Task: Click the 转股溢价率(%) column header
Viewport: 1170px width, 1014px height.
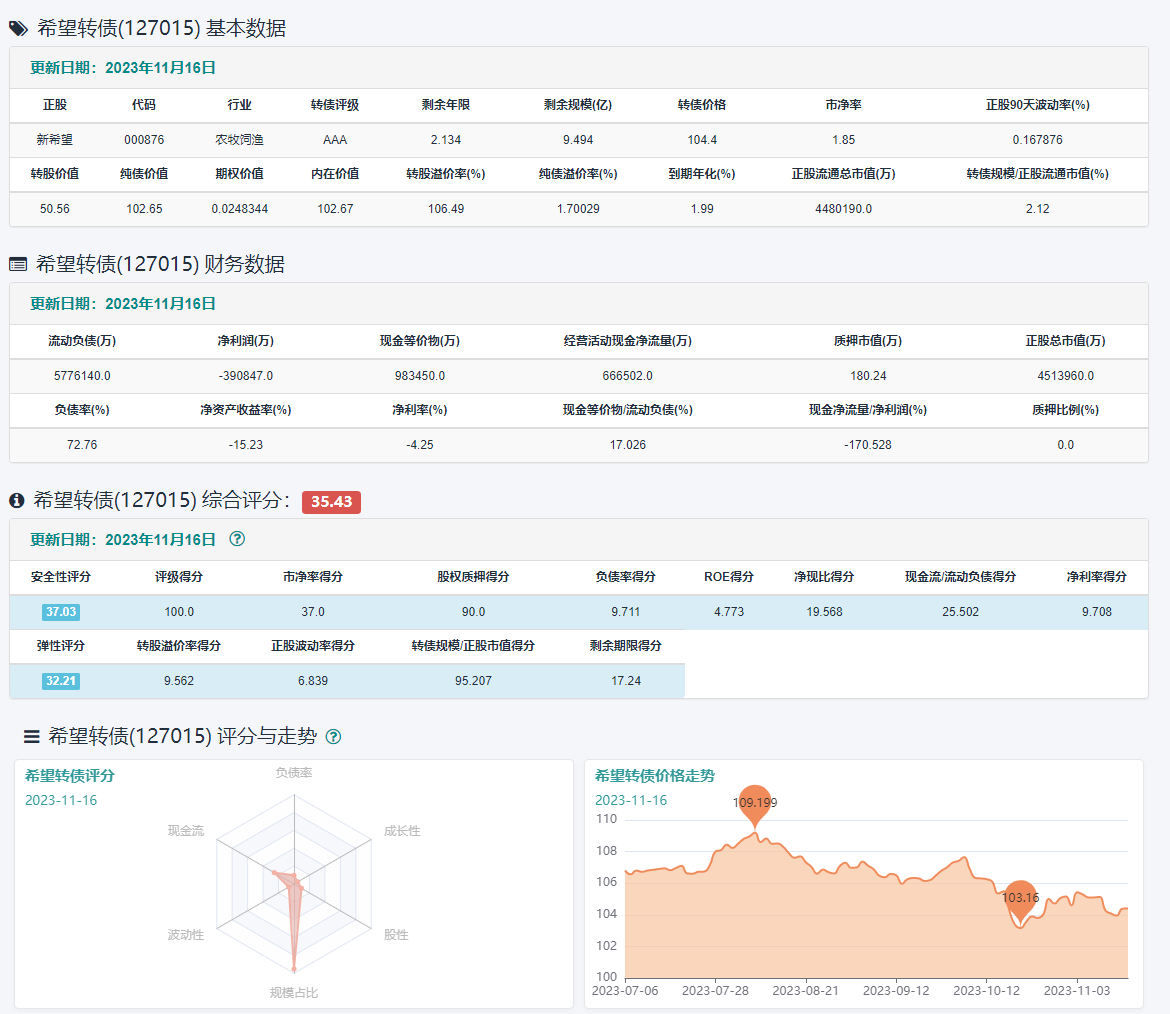Action: (x=445, y=174)
